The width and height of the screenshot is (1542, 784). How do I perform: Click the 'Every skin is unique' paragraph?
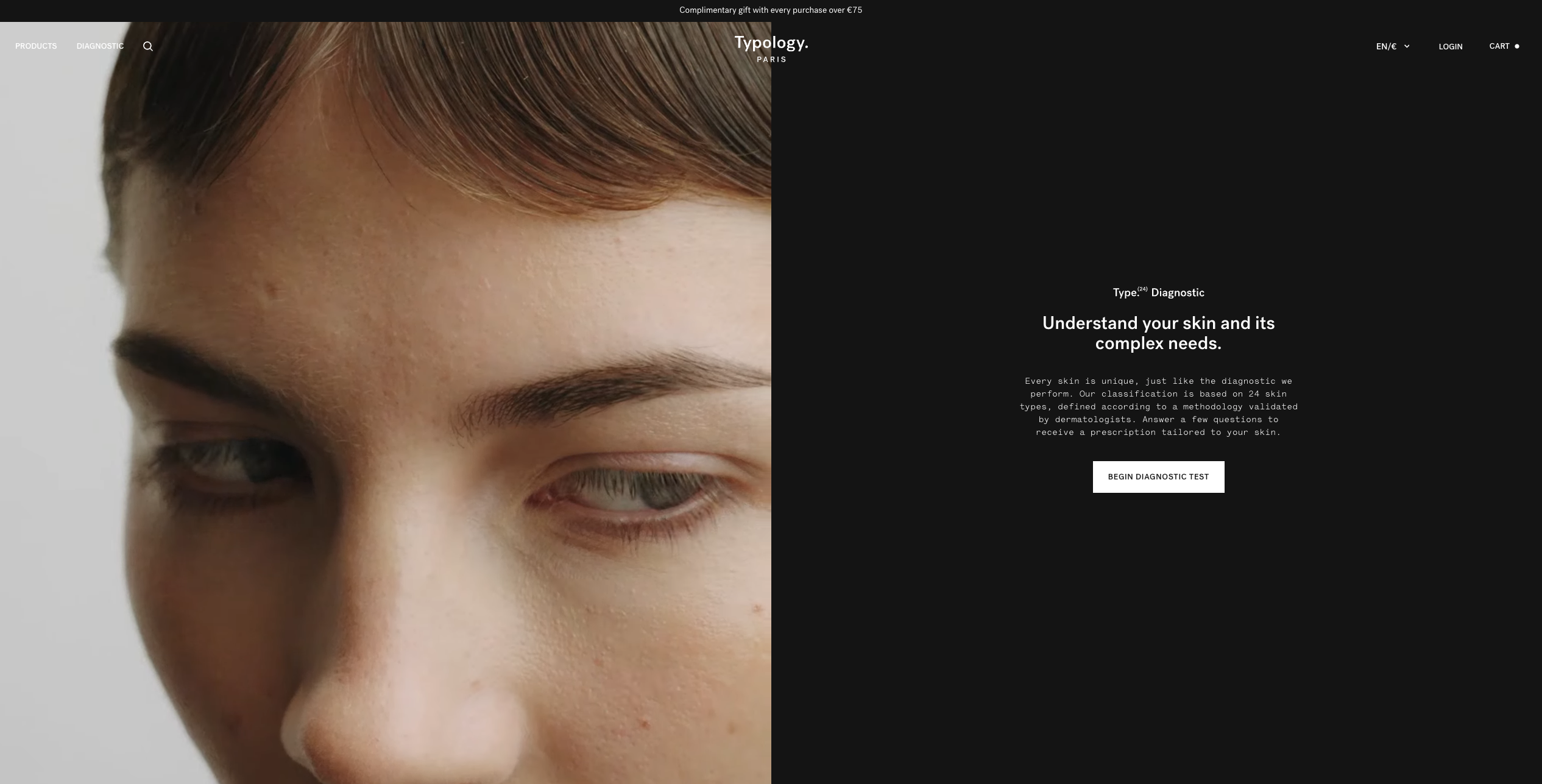[x=1158, y=407]
